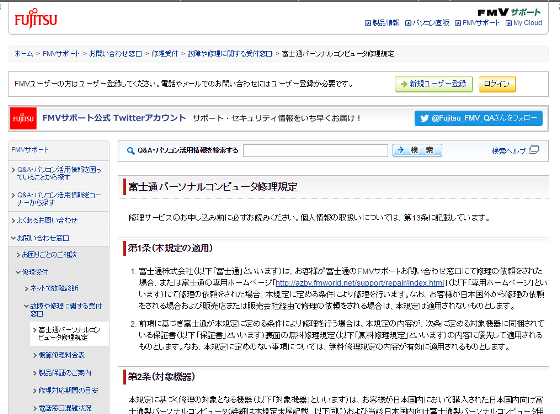Click the green 新規ユーザー登録 button
The image size is (560, 414).
pos(434,84)
